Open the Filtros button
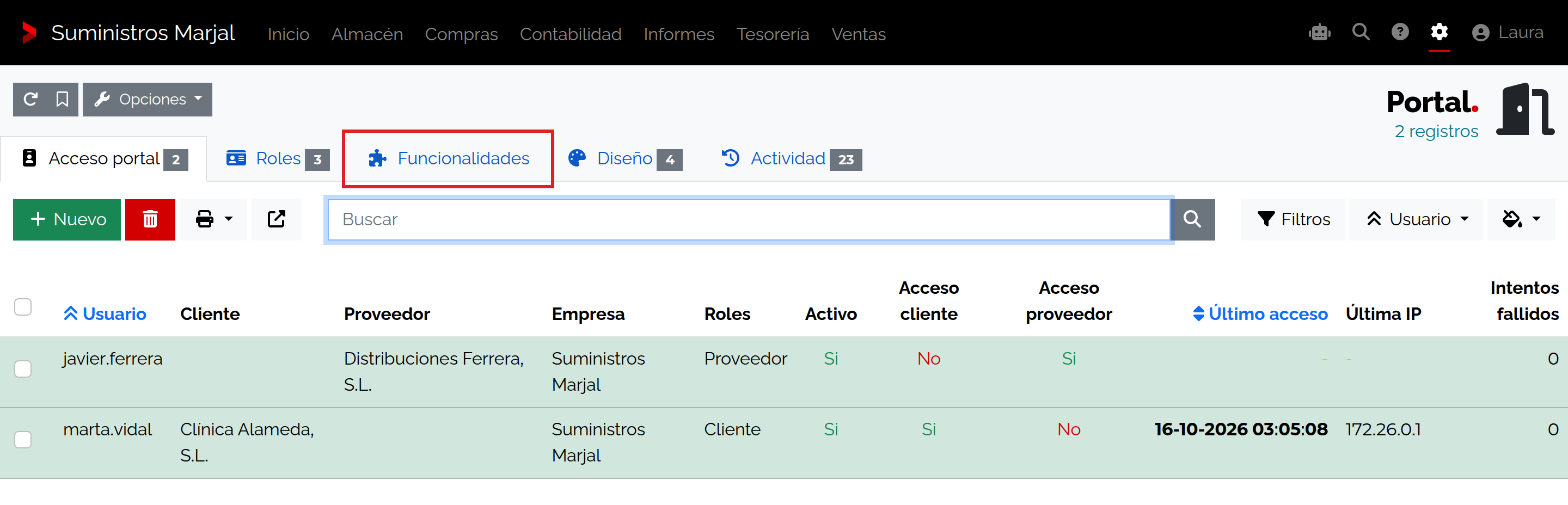The image size is (1568, 505). coord(1293,219)
